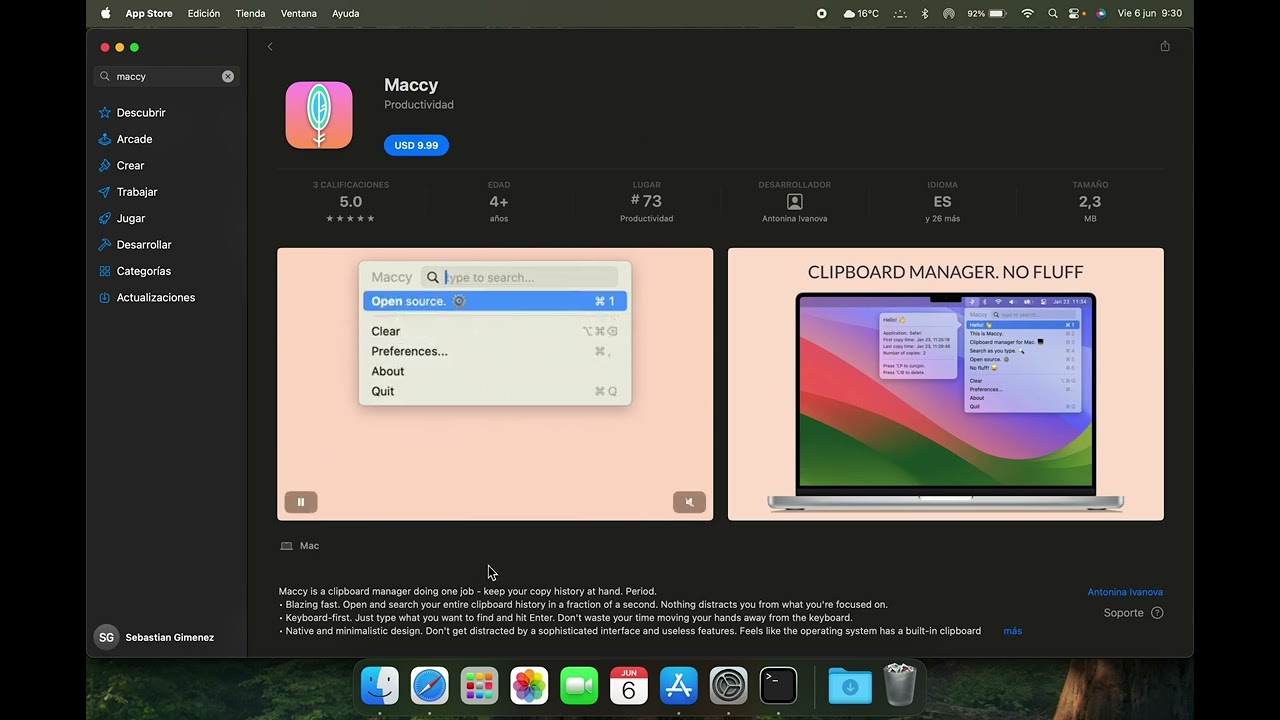Buy Maccy for USD 9.99

coord(416,145)
